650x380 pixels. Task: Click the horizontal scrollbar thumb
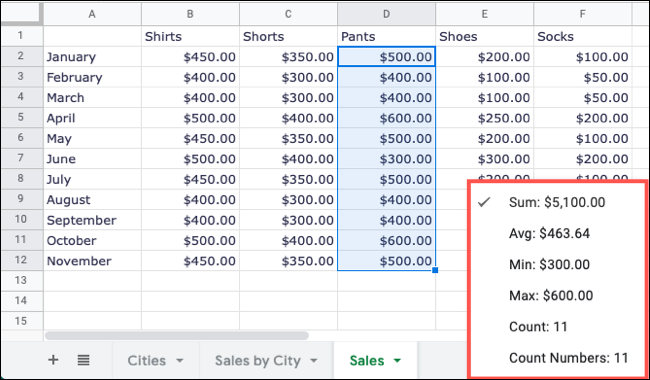[x=177, y=335]
